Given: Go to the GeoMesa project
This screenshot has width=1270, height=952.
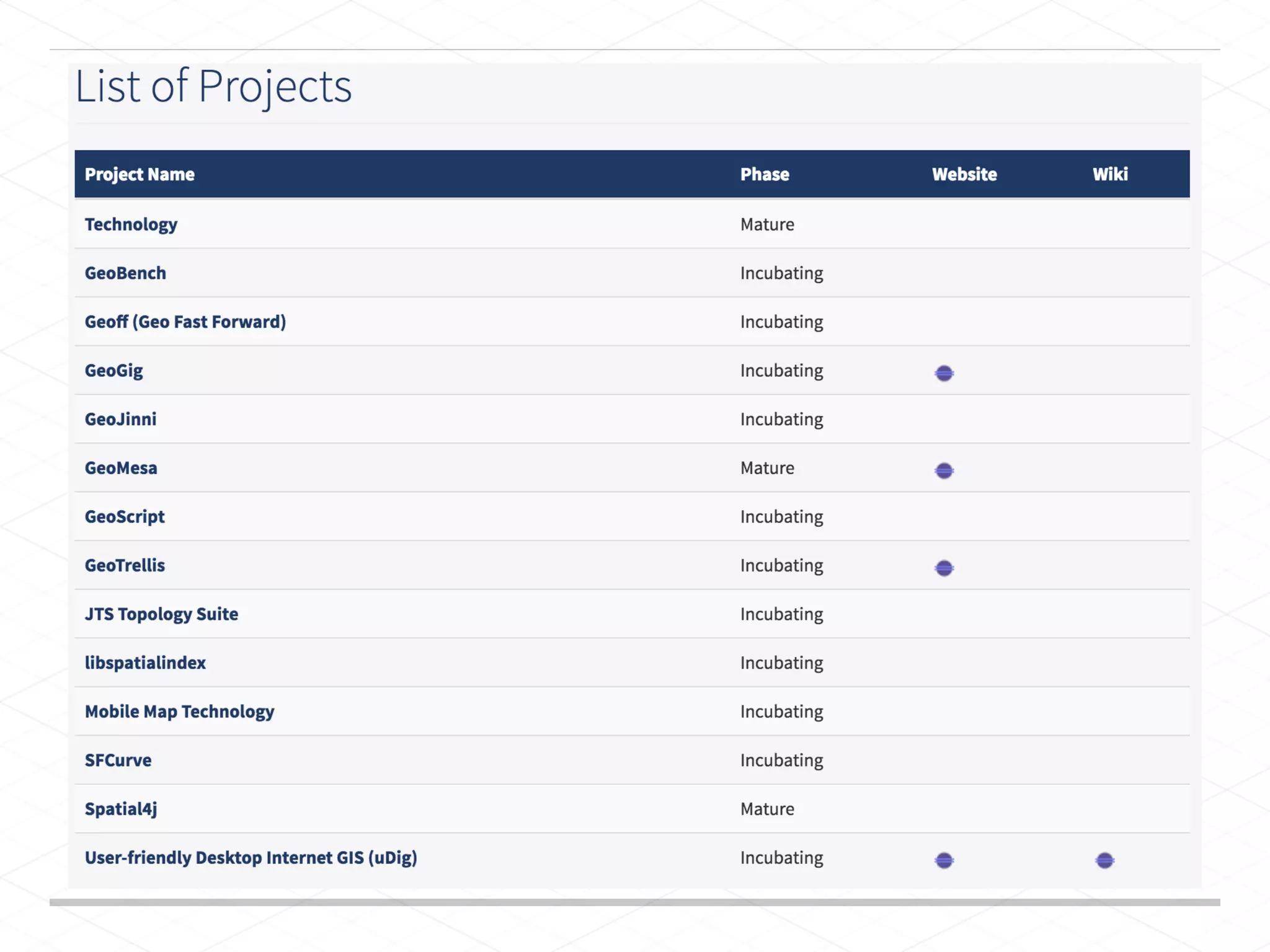Looking at the screenshot, I should point(121,468).
